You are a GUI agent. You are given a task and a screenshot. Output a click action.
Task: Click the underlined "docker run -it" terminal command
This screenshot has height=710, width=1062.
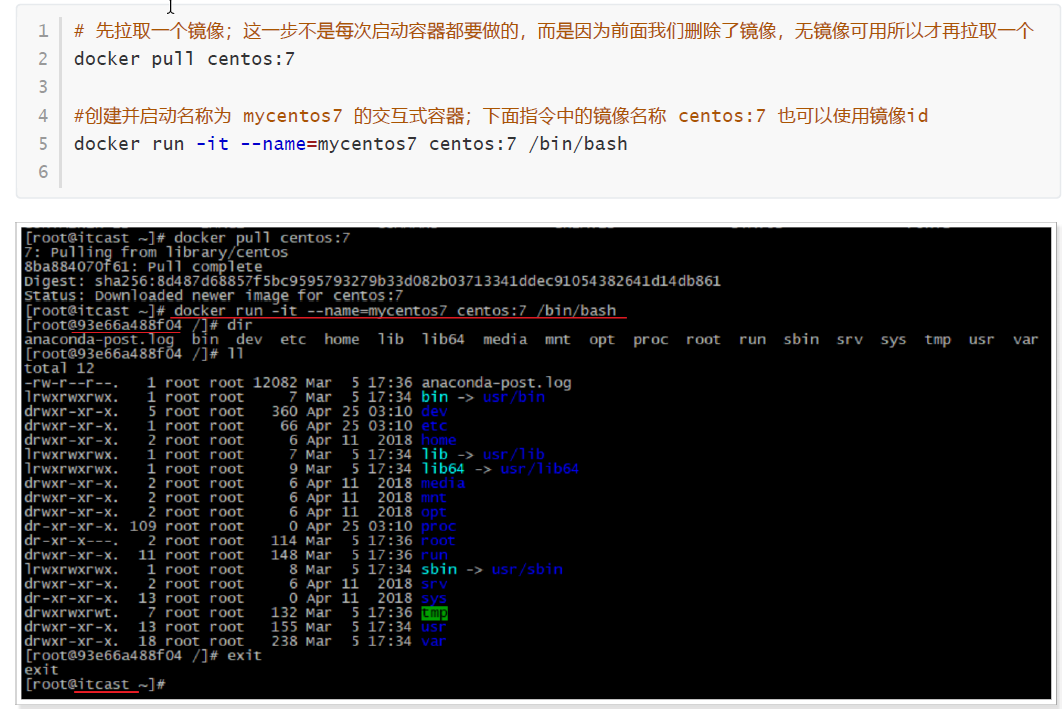pos(395,310)
